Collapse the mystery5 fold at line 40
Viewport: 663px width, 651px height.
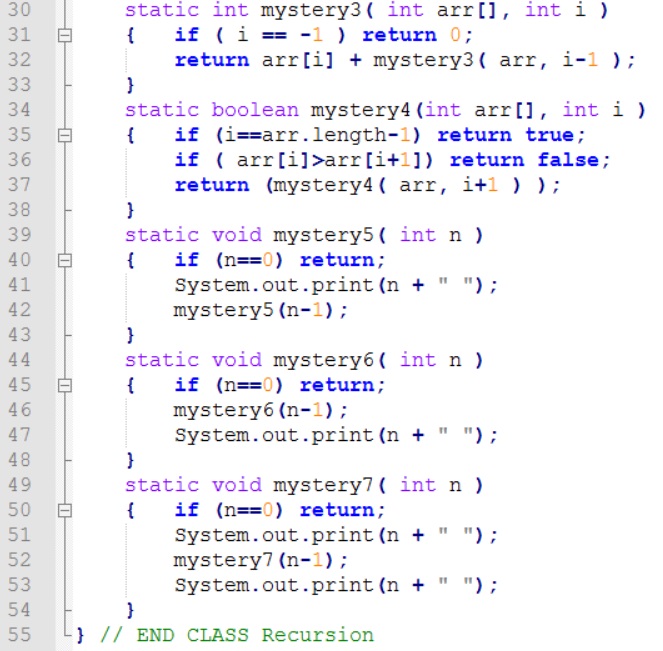coord(65,260)
